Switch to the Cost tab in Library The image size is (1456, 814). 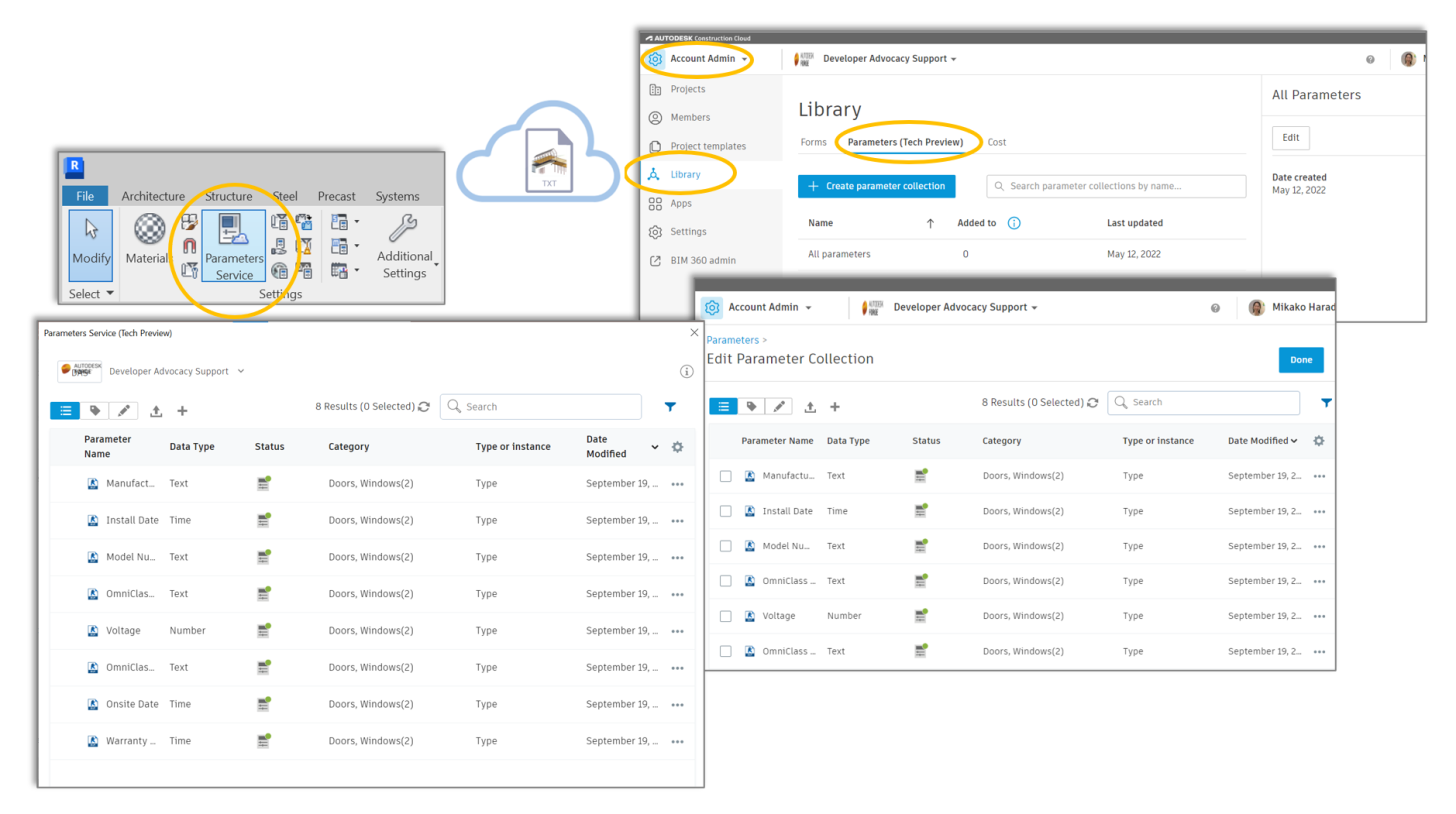tap(996, 142)
